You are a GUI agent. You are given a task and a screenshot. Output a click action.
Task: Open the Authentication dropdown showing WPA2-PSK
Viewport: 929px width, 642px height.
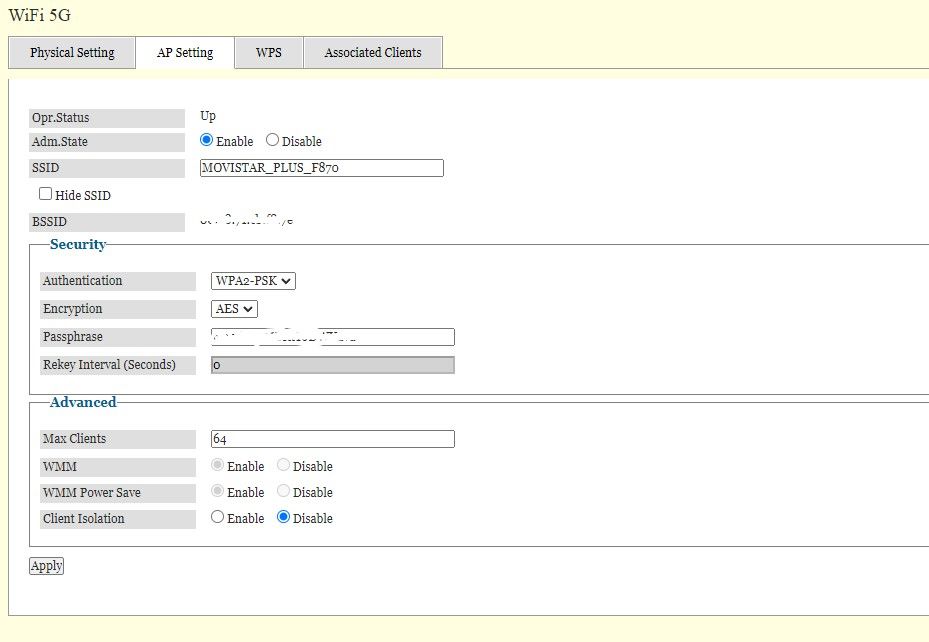point(253,281)
